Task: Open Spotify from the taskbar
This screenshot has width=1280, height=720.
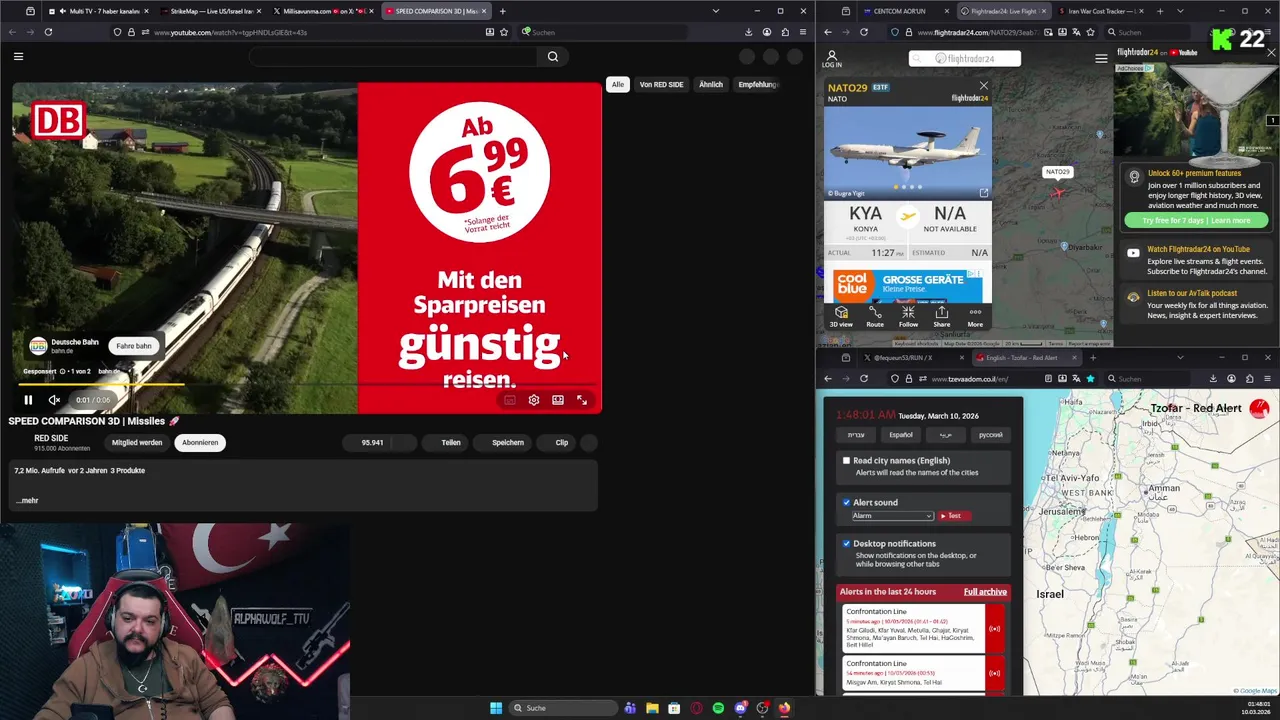Action: (718, 708)
